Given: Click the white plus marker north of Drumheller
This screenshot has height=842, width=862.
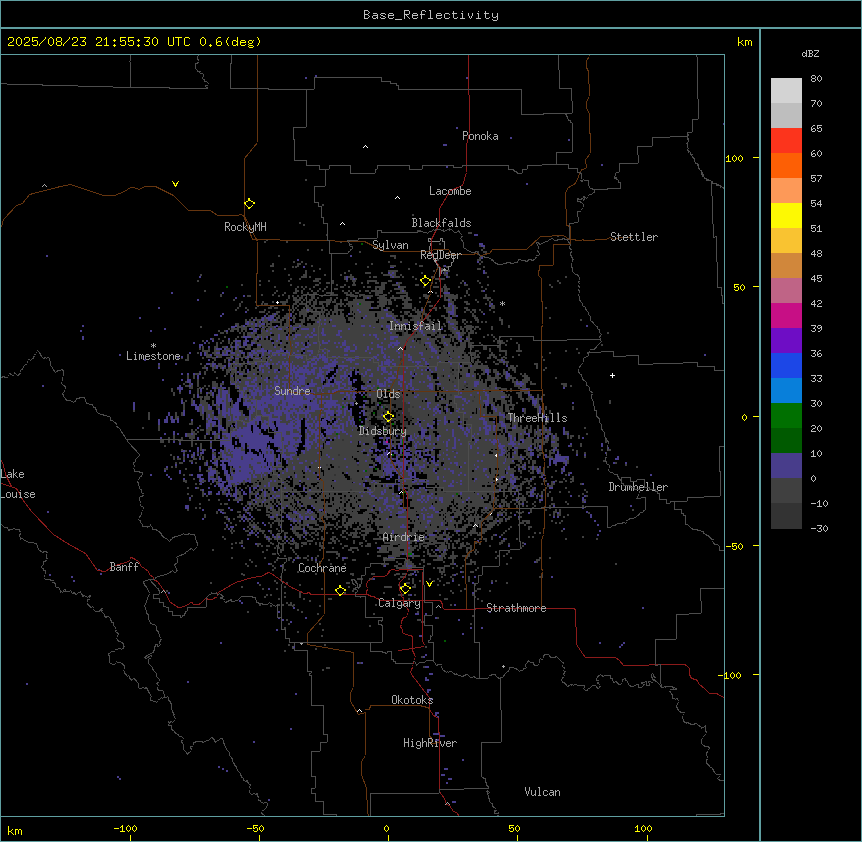Looking at the screenshot, I should [x=612, y=375].
